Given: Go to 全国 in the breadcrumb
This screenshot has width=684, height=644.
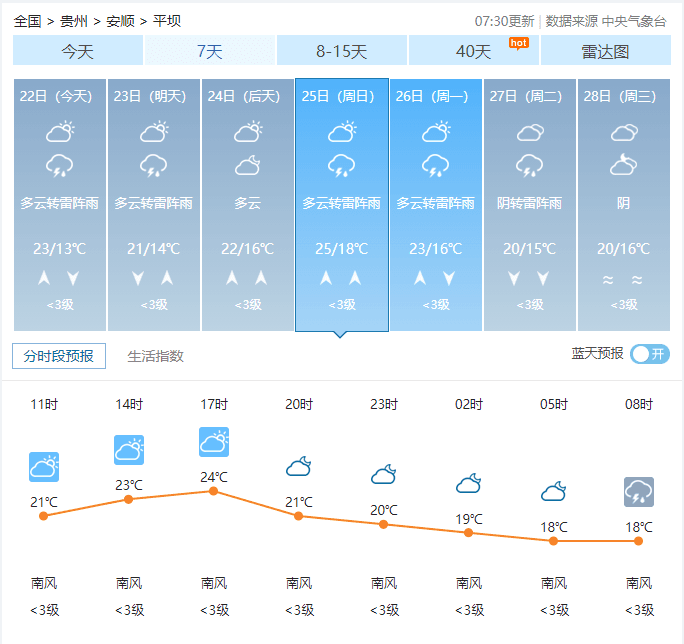Looking at the screenshot, I should (27, 21).
